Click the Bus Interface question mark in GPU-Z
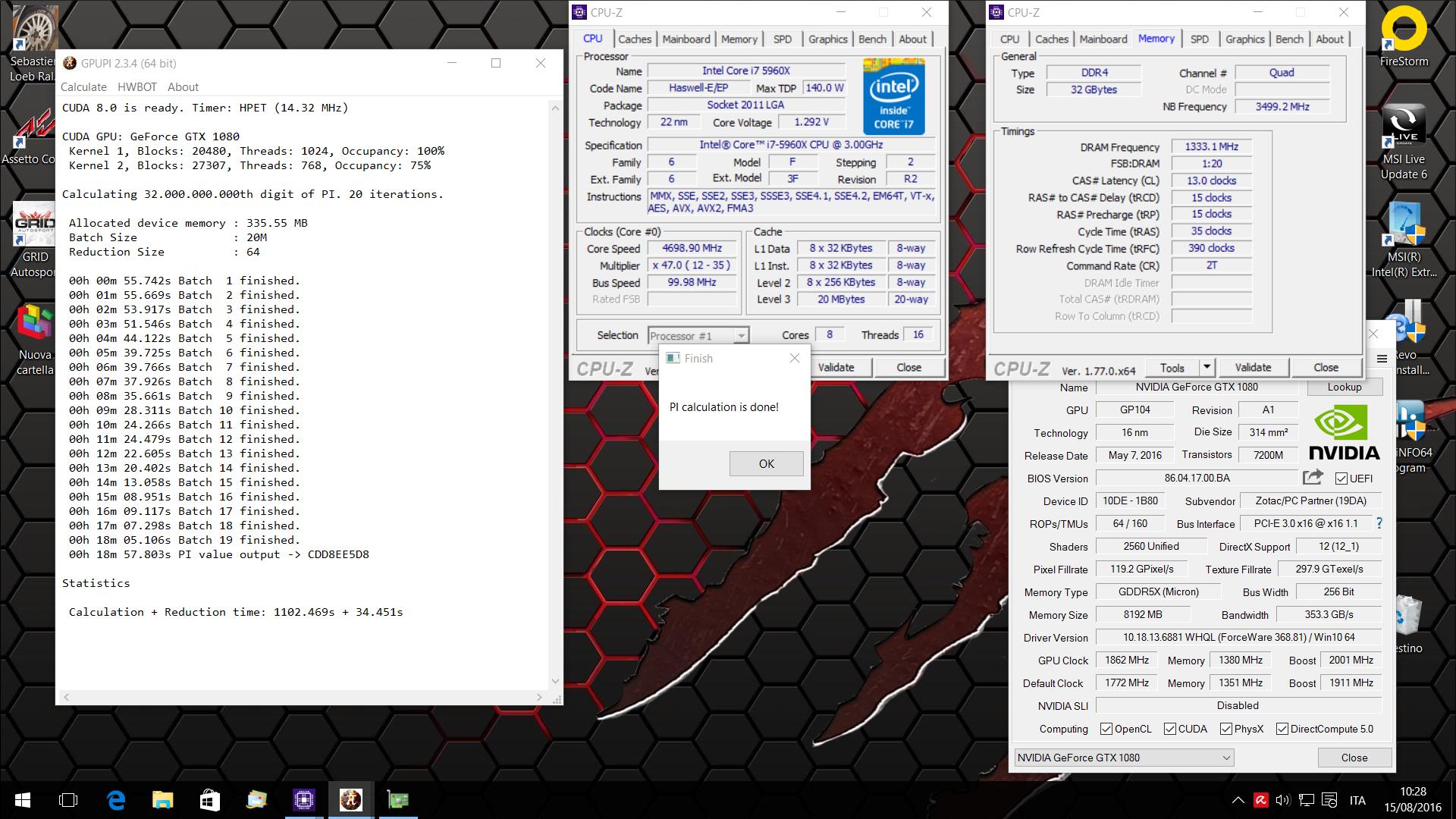Image resolution: width=1456 pixels, height=819 pixels. coord(1379,523)
